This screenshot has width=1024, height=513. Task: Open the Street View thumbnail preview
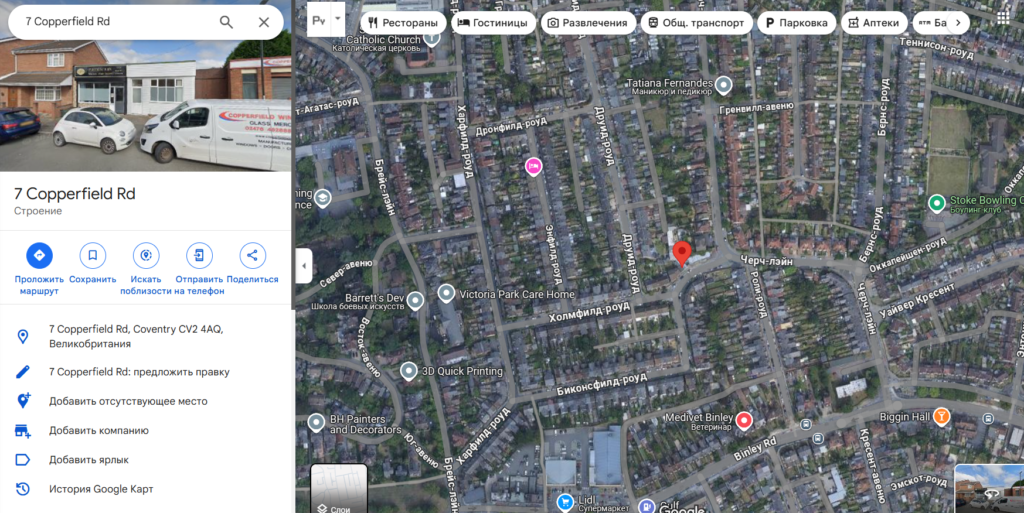(x=989, y=489)
